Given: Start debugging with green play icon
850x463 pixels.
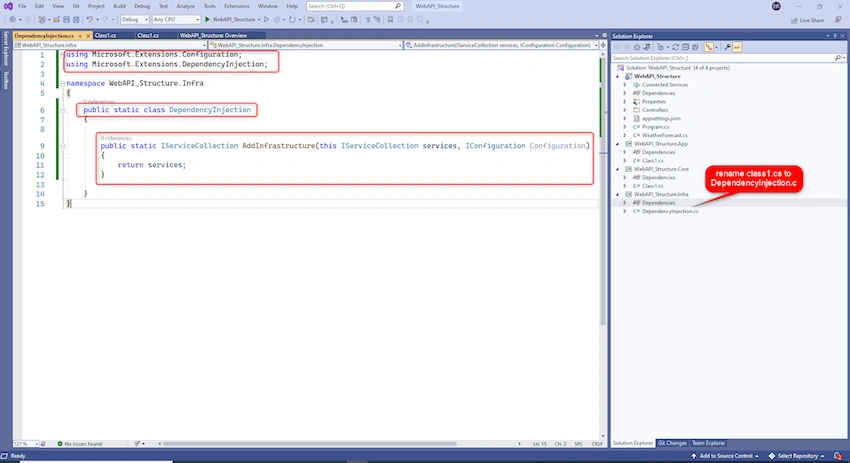Looking at the screenshot, I should (208, 20).
